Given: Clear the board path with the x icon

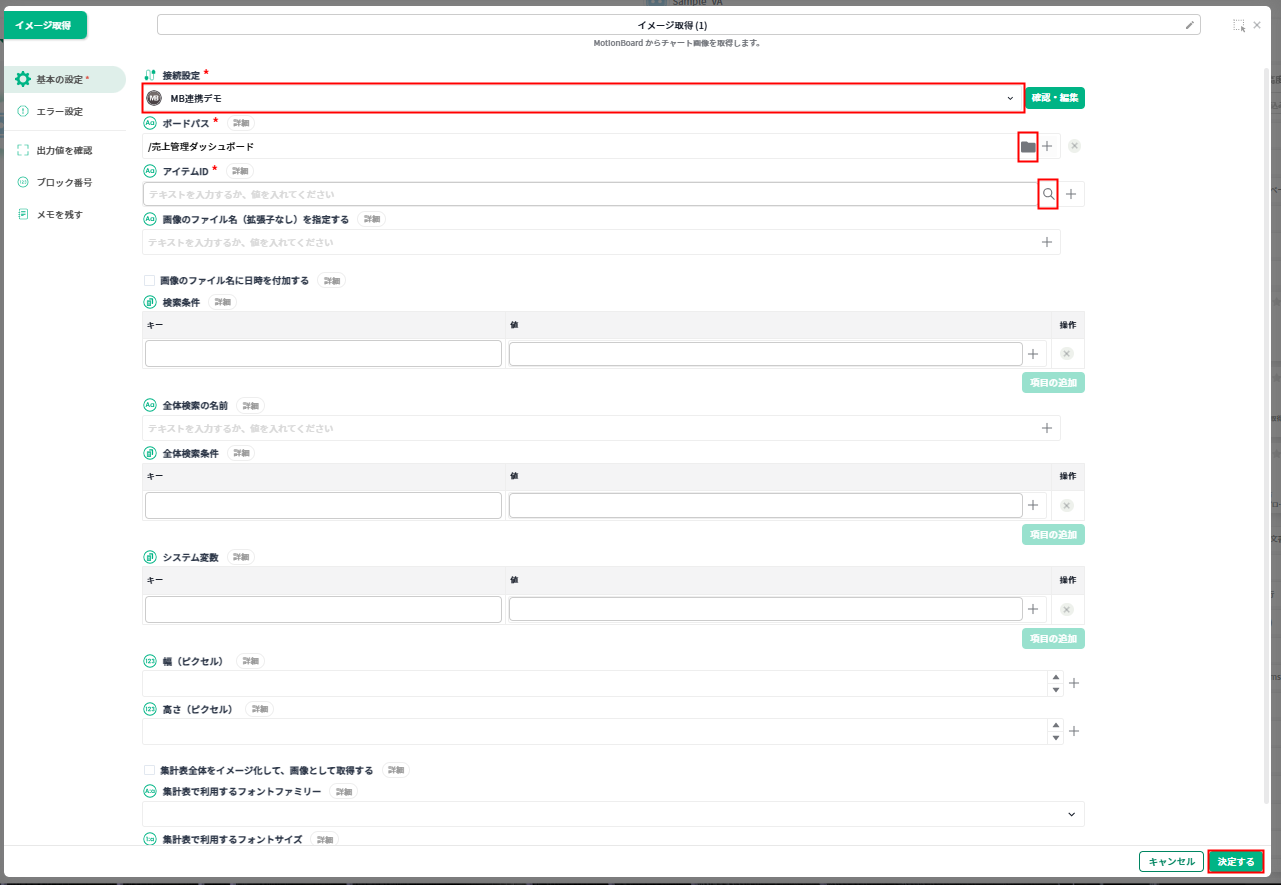Looking at the screenshot, I should point(1074,146).
